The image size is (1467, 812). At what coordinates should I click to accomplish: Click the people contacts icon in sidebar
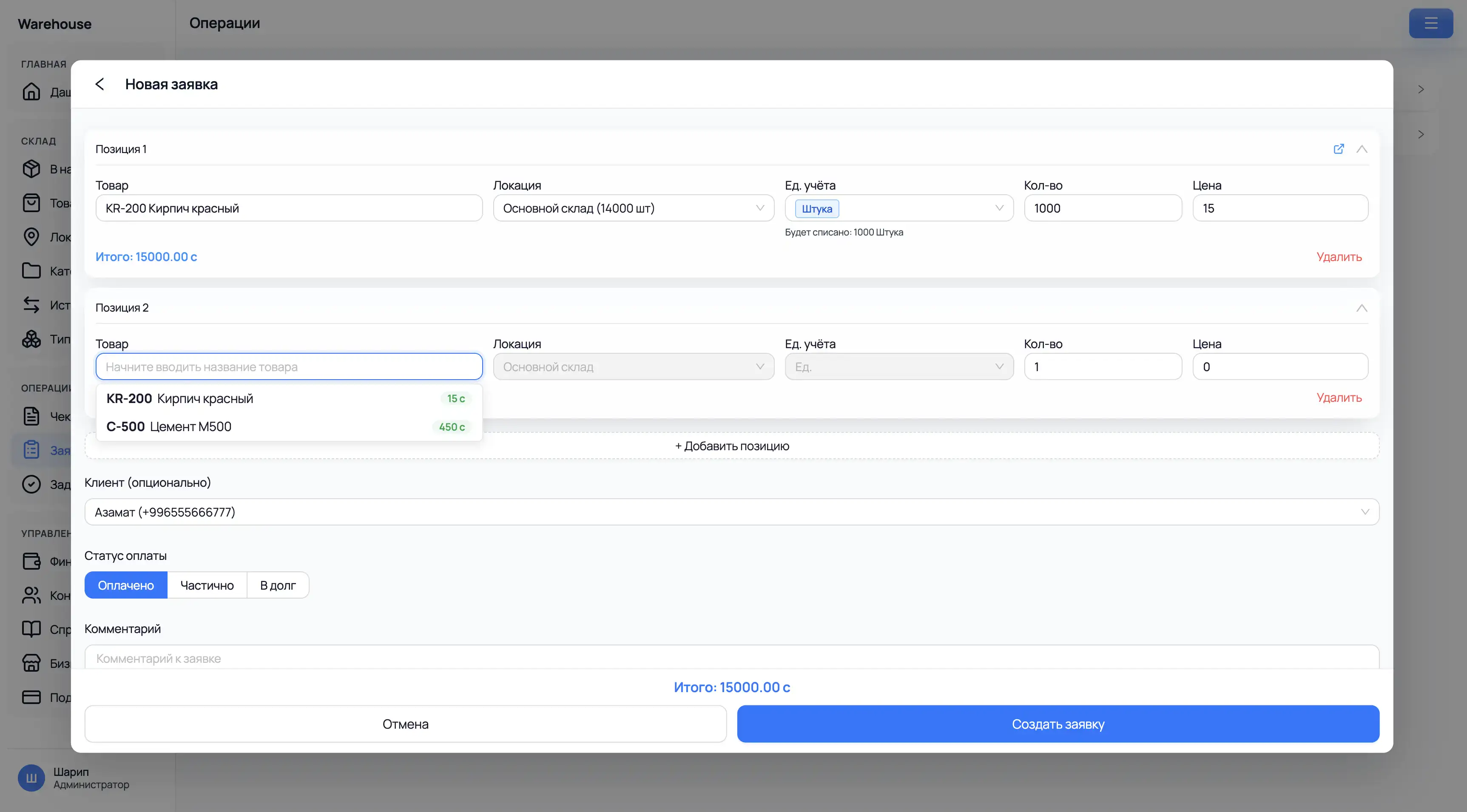[31, 595]
